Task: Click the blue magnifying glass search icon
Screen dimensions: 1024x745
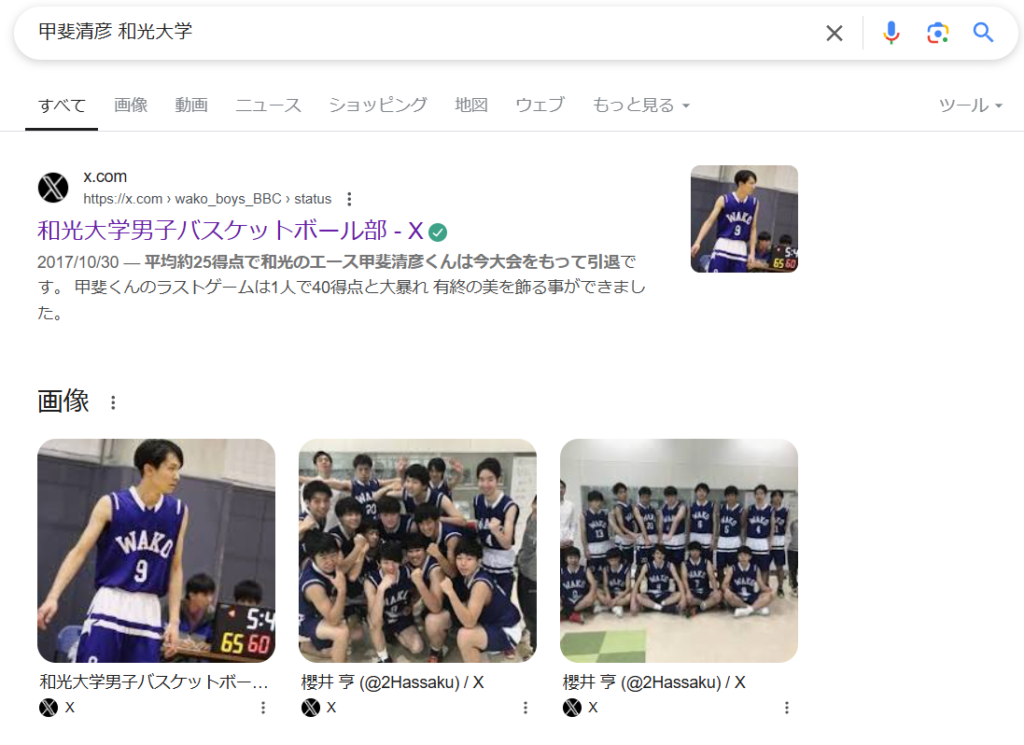Action: point(983,33)
